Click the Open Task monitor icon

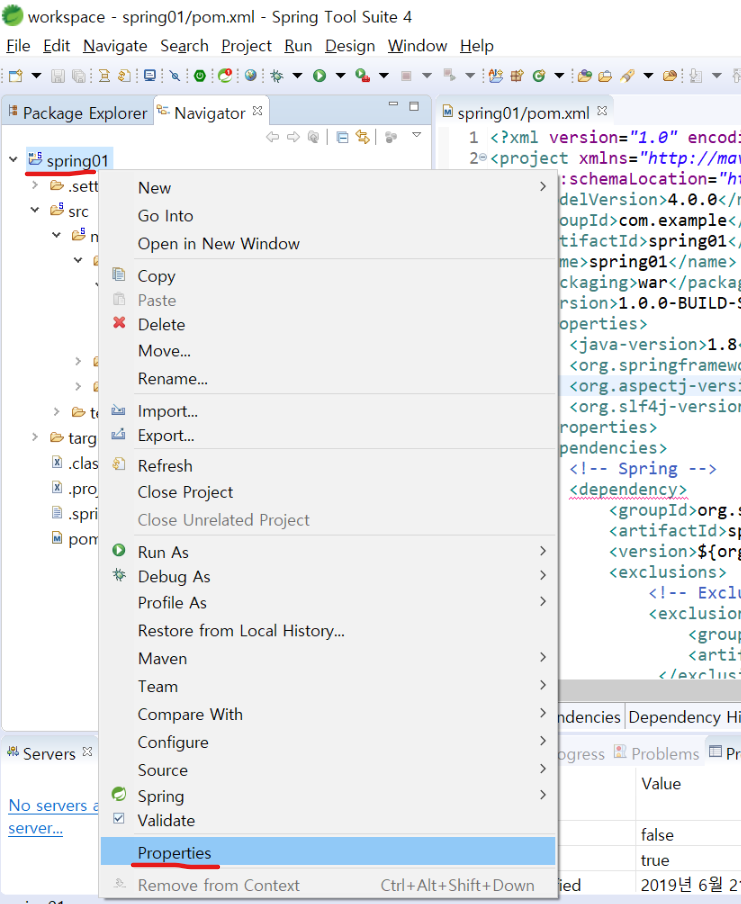click(x=150, y=76)
